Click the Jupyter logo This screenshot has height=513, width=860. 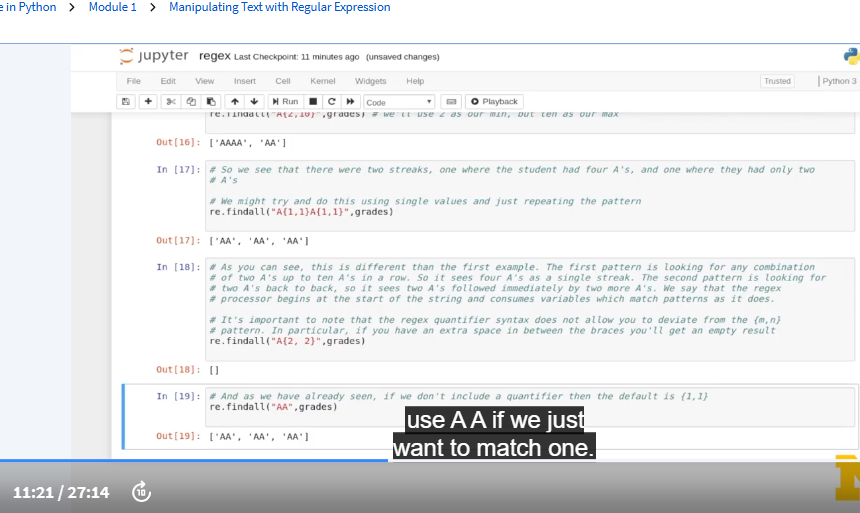[154, 55]
